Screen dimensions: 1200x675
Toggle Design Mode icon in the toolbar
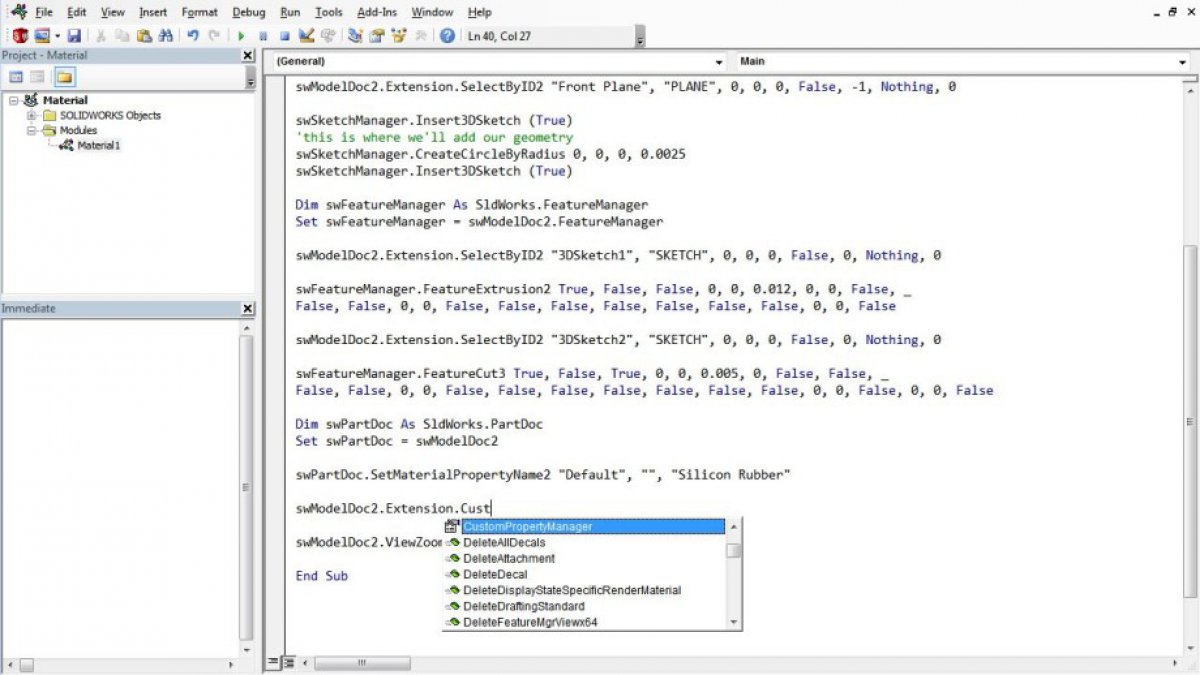click(x=306, y=36)
